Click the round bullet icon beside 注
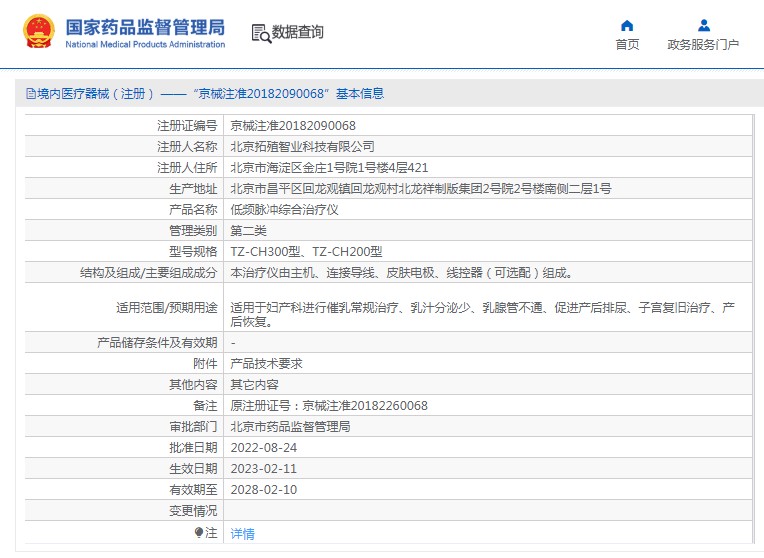 click(199, 533)
